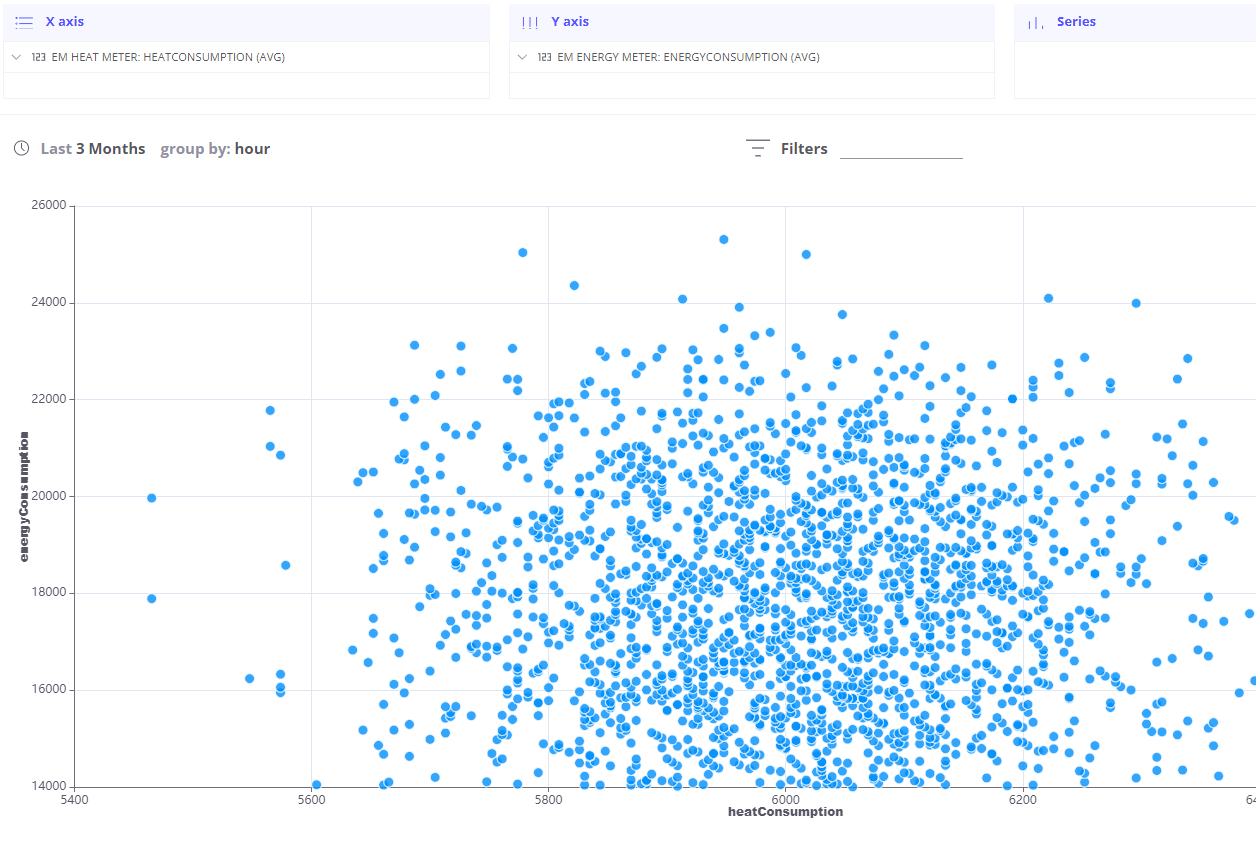Screen dimensions: 1256x846
Task: Change the group by: hour setting
Action: [215, 149]
